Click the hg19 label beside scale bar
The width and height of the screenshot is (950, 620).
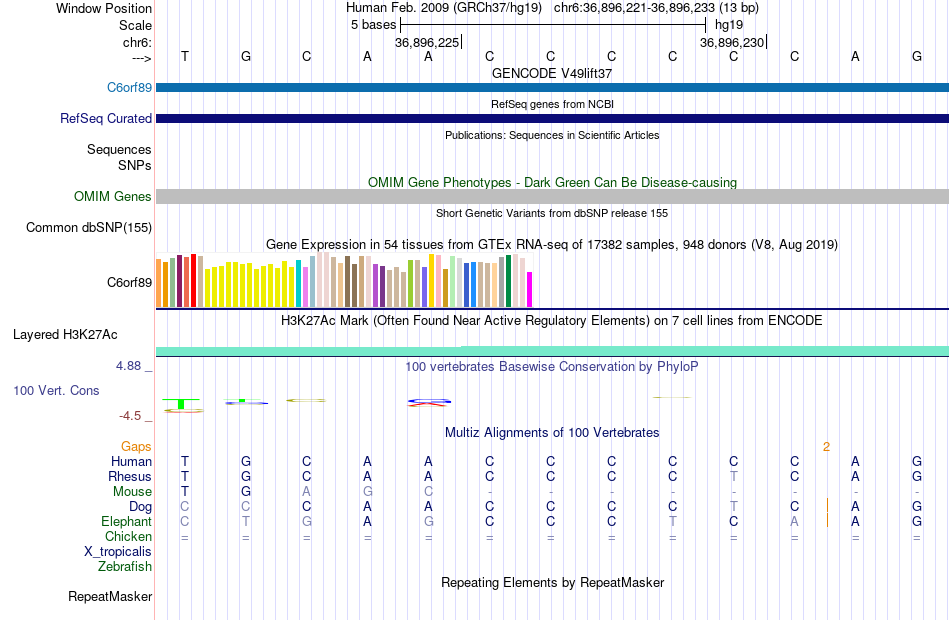click(729, 25)
